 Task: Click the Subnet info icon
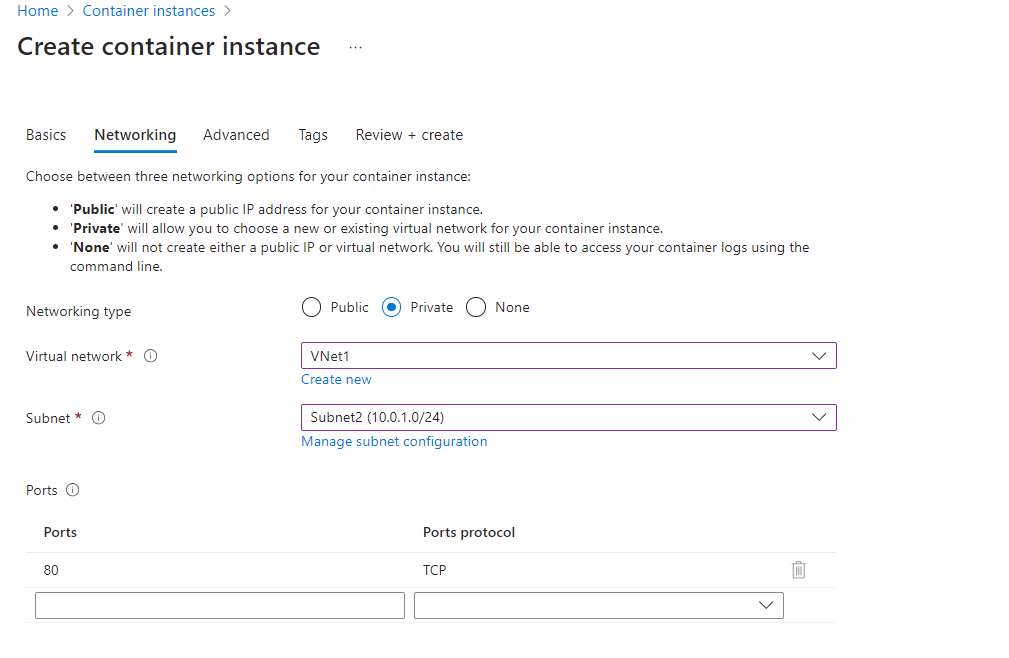pyautogui.click(x=98, y=418)
